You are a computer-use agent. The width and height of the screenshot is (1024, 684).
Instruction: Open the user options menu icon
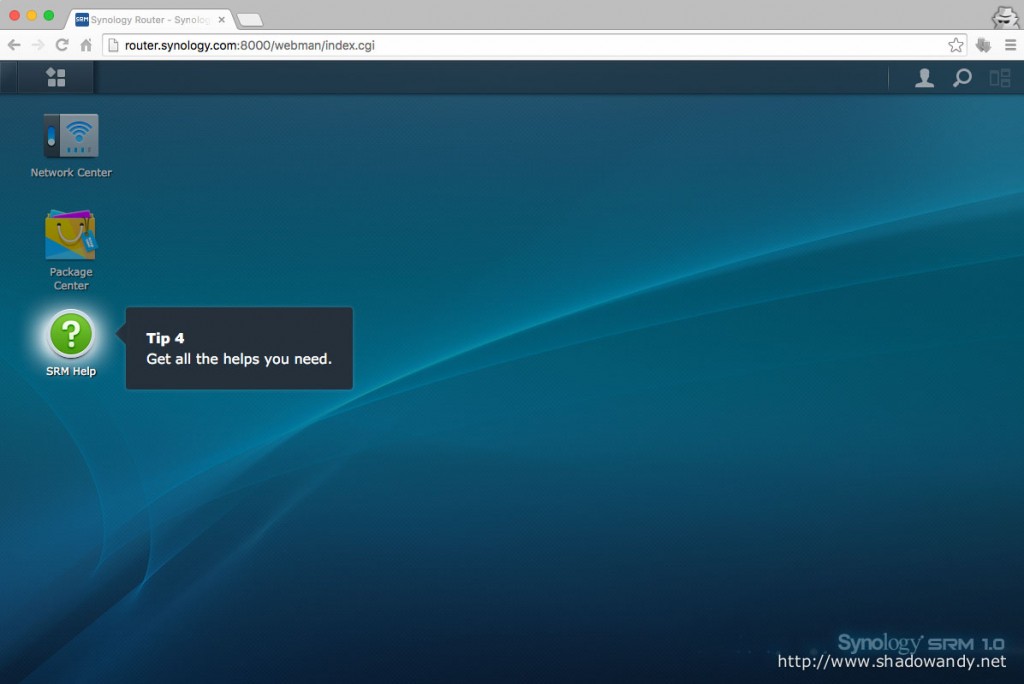924,78
